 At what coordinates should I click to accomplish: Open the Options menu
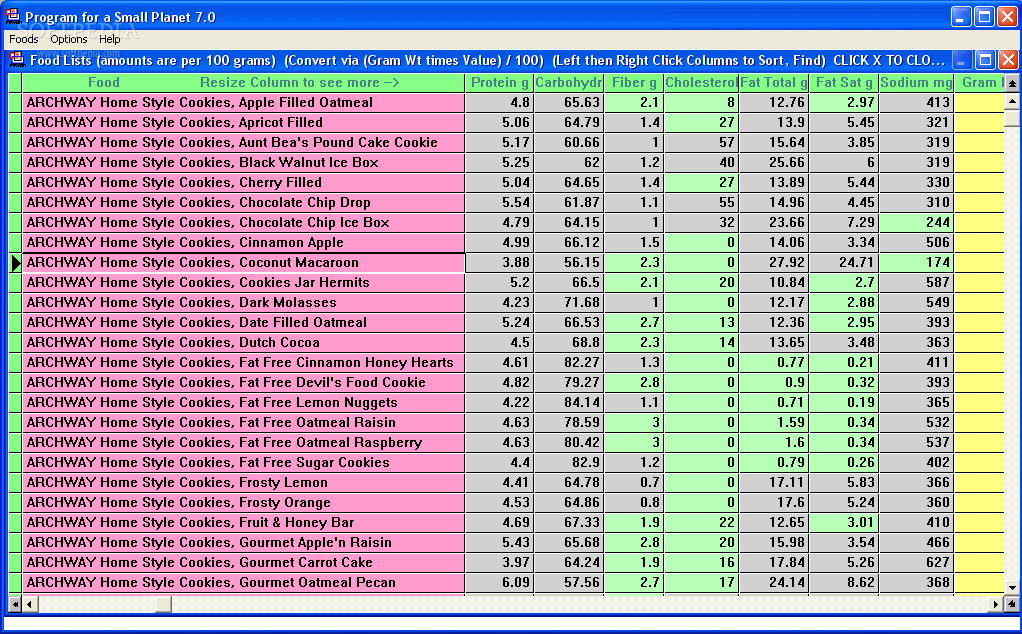[x=68, y=39]
